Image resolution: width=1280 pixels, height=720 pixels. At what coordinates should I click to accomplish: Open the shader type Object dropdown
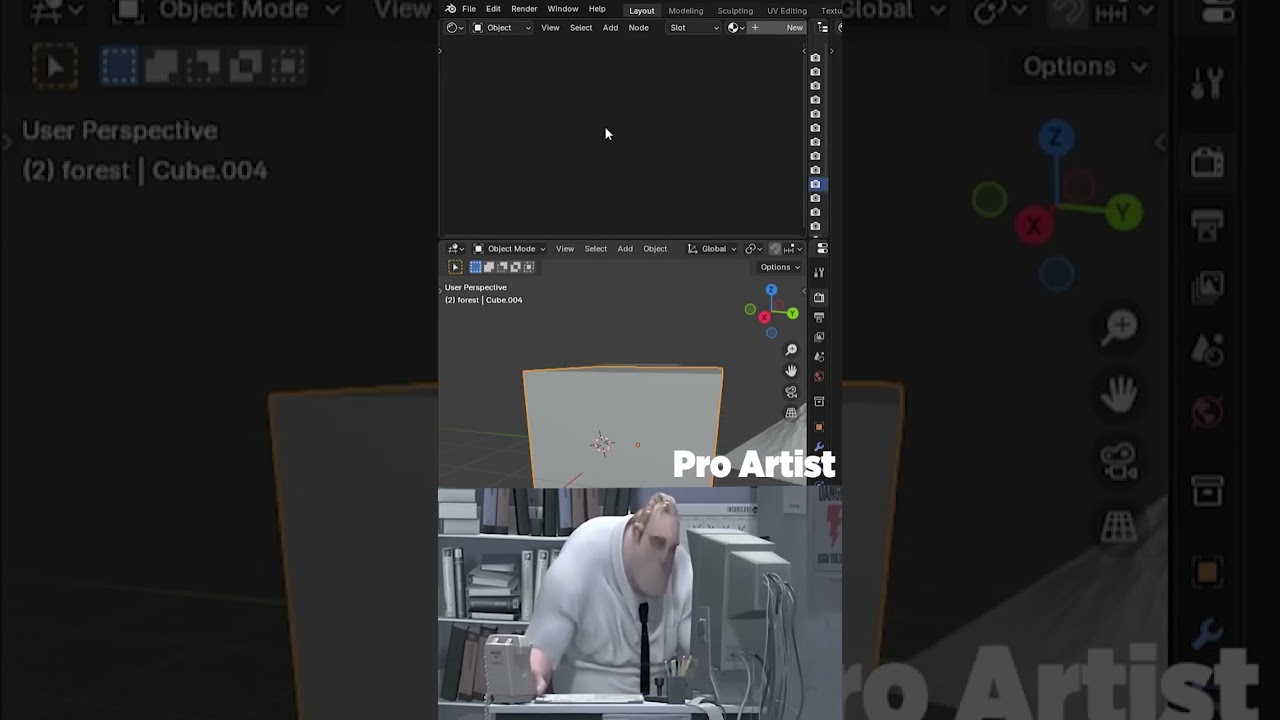tap(501, 28)
